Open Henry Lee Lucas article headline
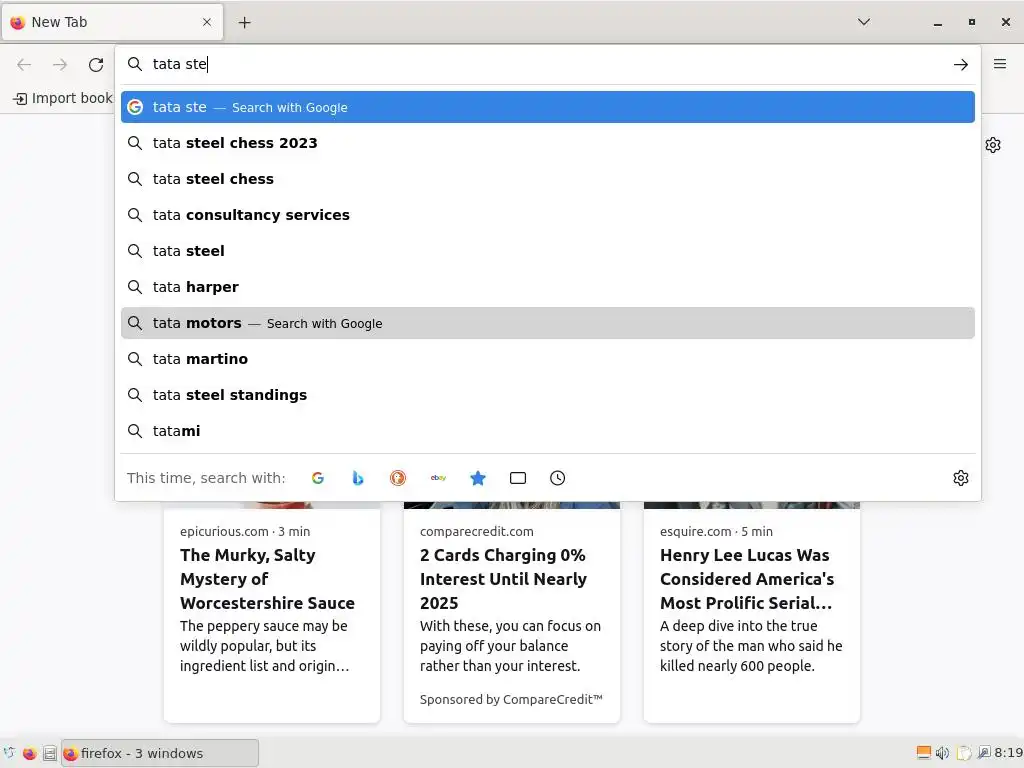 746,579
